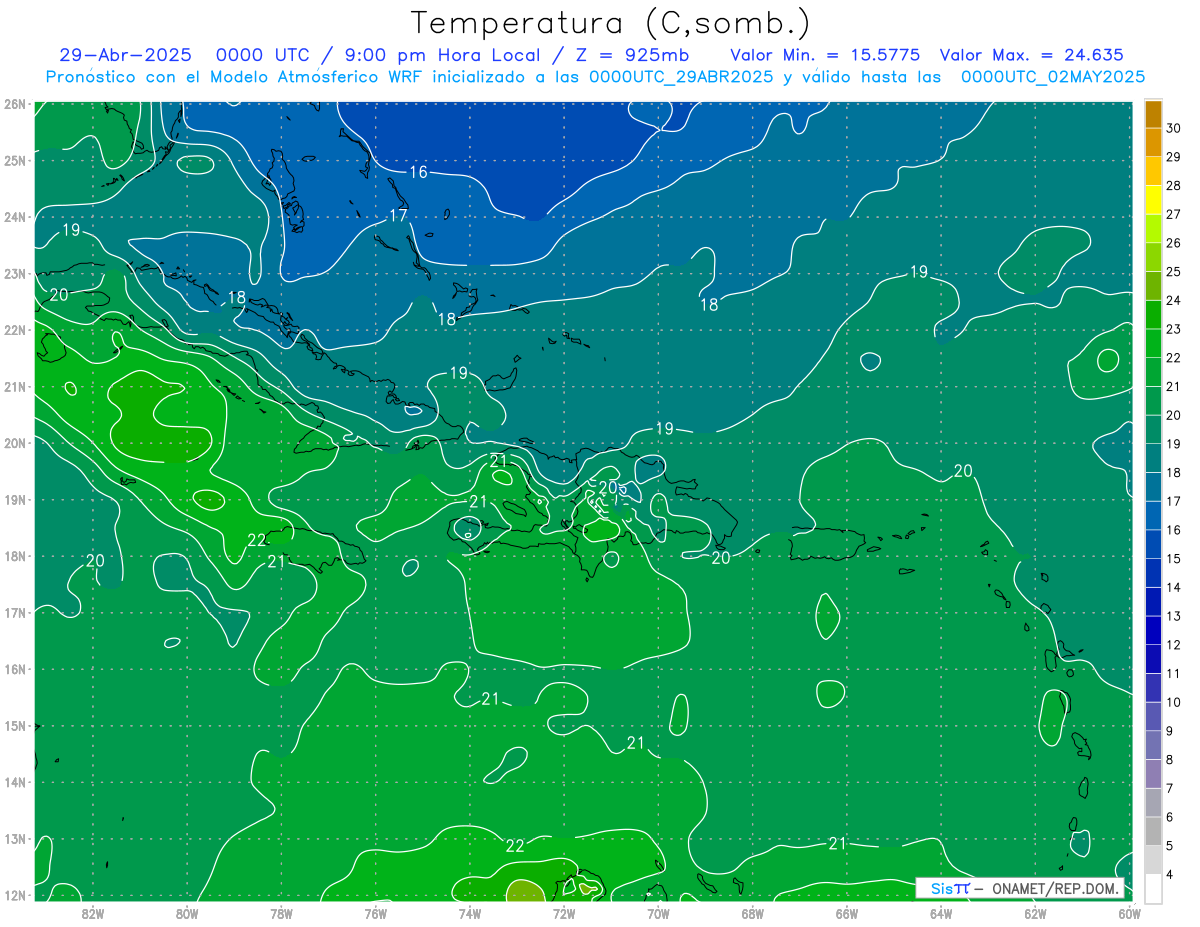Click the longitude label "74W"
1200x927 pixels.
(x=470, y=912)
